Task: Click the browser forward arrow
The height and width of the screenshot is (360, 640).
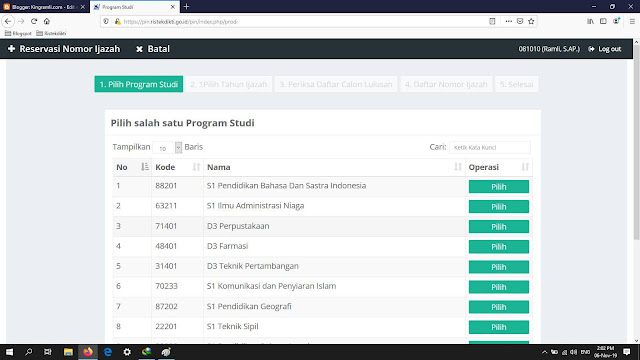Action: click(x=21, y=21)
